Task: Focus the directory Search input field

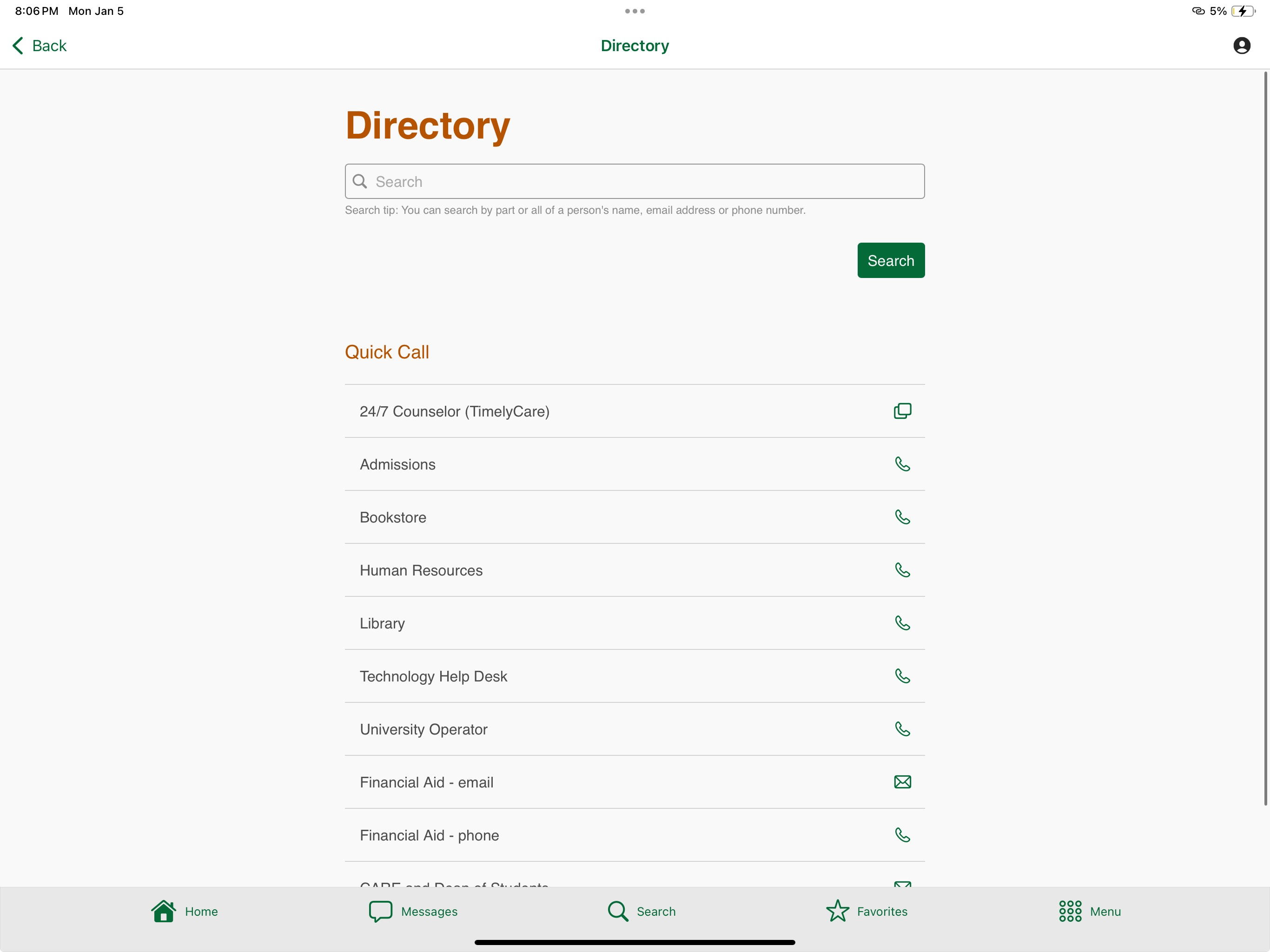Action: point(635,181)
